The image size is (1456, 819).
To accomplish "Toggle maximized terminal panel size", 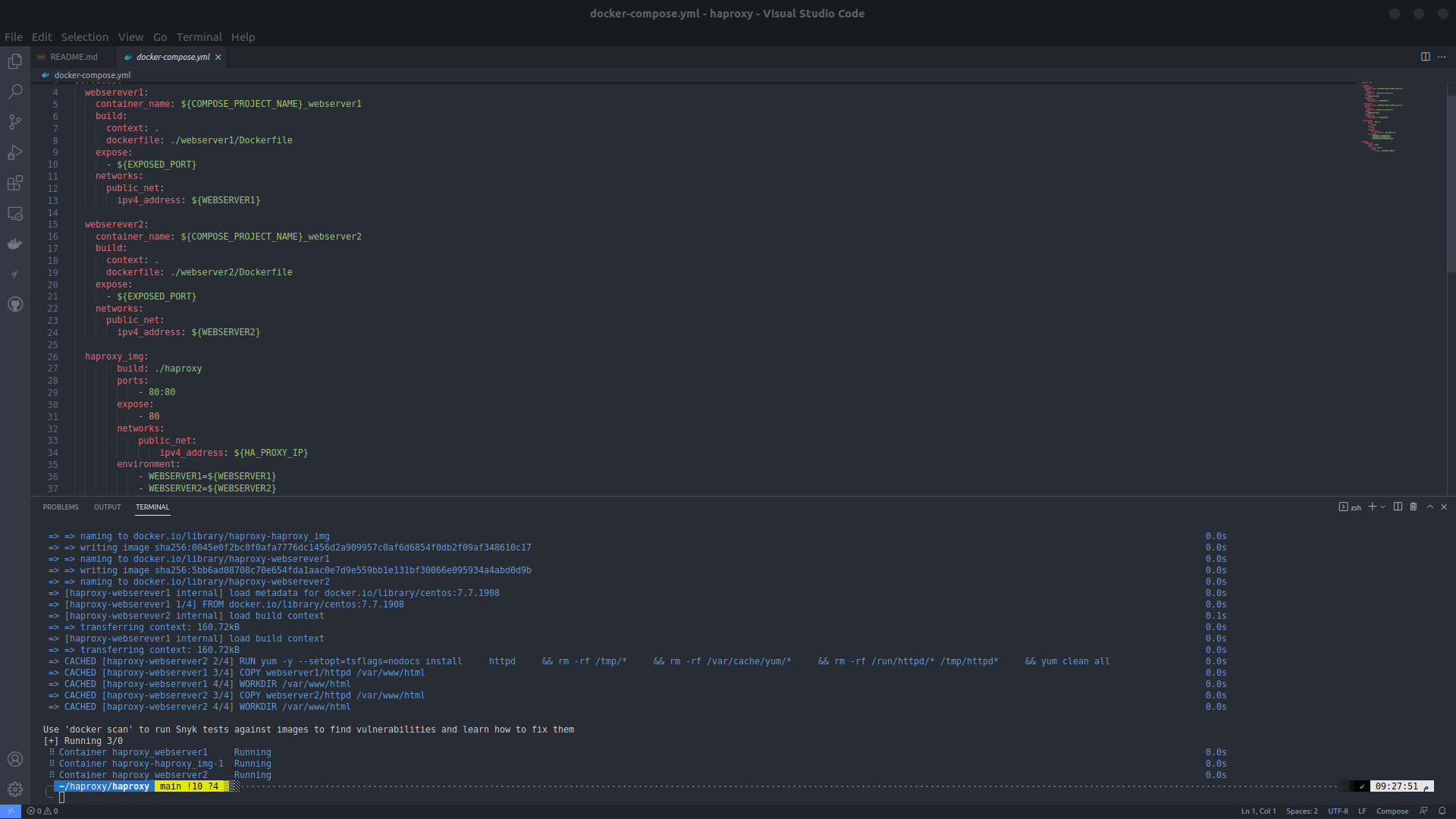I will pyautogui.click(x=1430, y=507).
